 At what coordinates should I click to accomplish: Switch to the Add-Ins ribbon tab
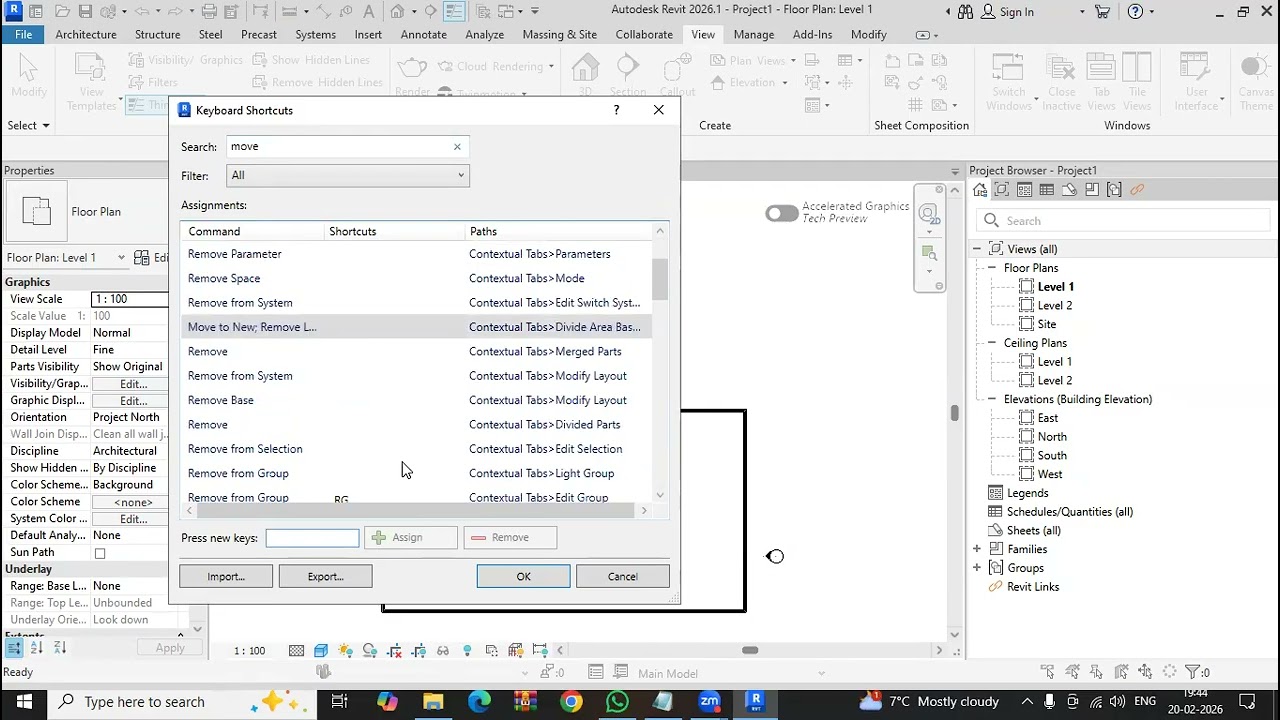click(x=812, y=34)
